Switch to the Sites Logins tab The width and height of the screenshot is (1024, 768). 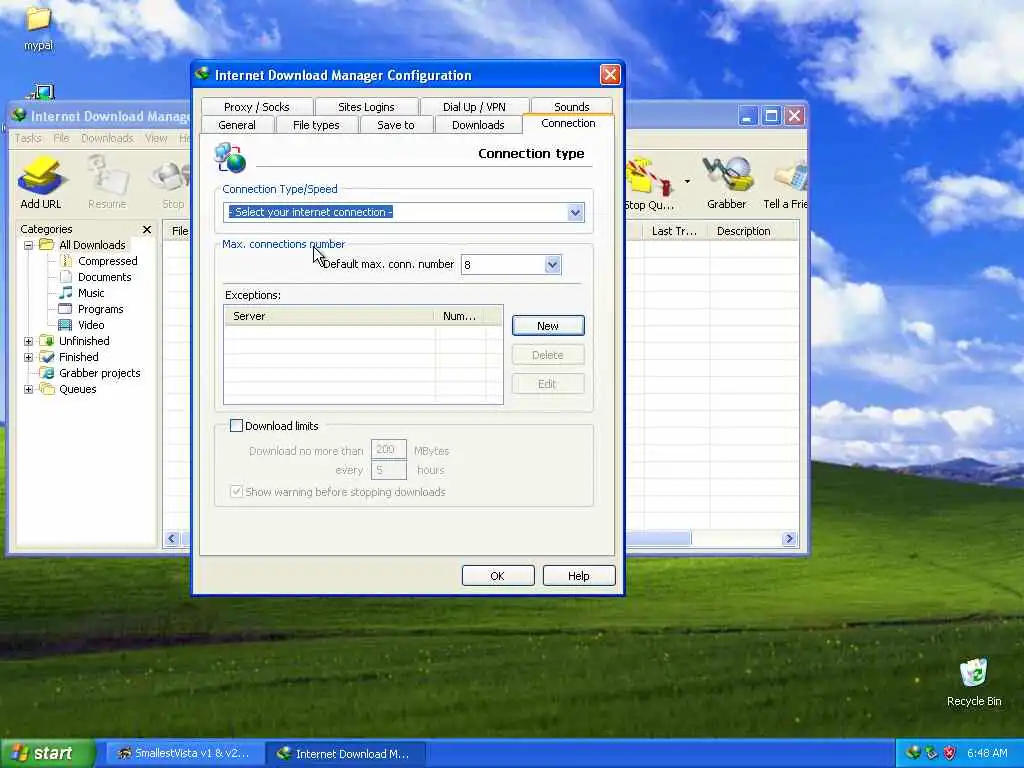366,106
